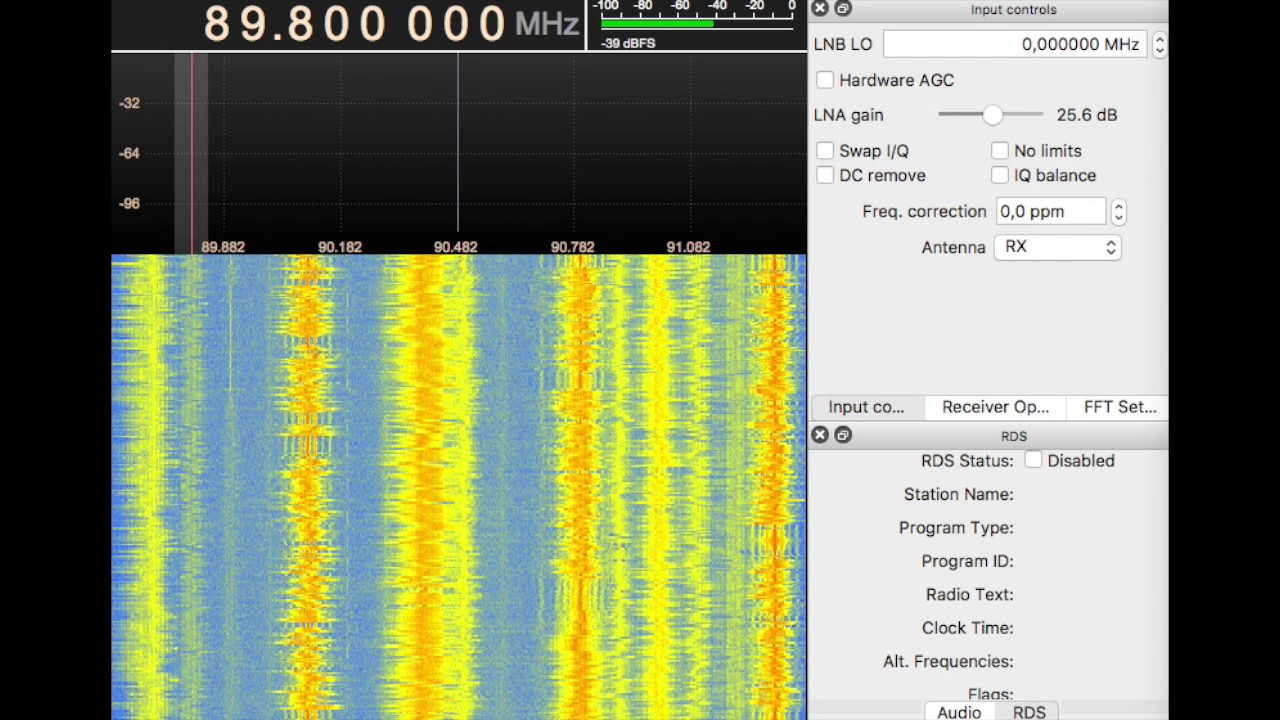The width and height of the screenshot is (1280, 720).
Task: Enable the RDS Status checkbox
Action: coord(1033,460)
